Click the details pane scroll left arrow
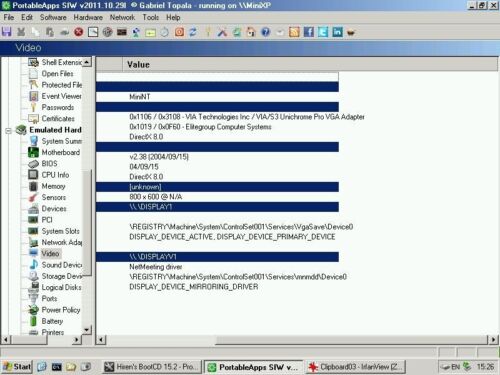This screenshot has height=375, width=500. (x=101, y=340)
